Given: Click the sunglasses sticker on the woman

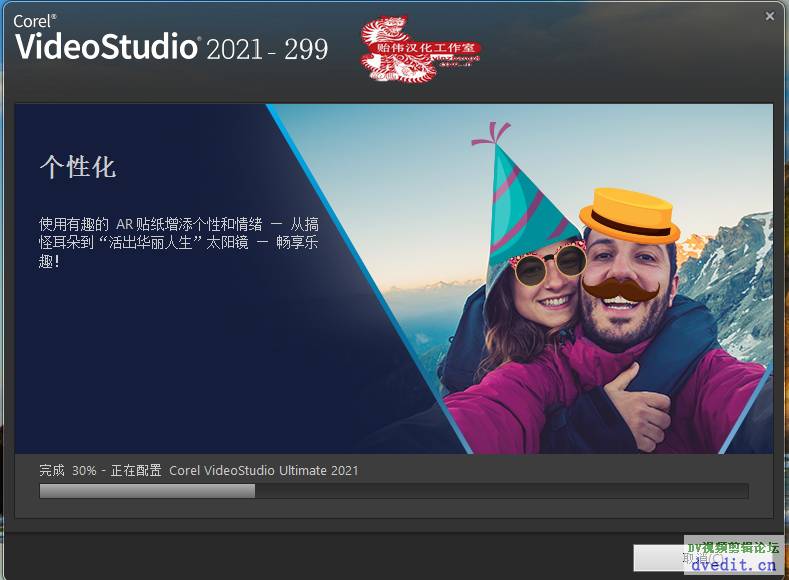Looking at the screenshot, I should pos(547,263).
